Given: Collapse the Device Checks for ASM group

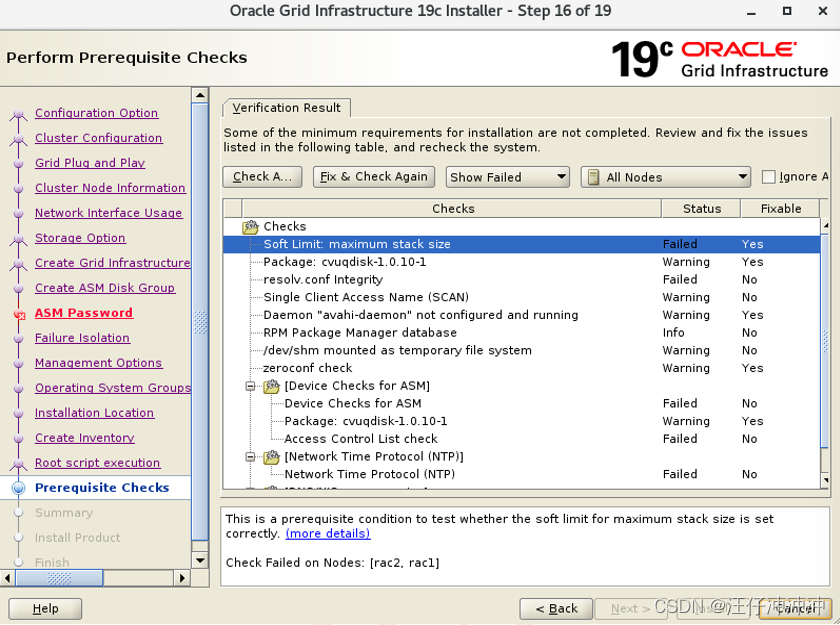Looking at the screenshot, I should 250,386.
